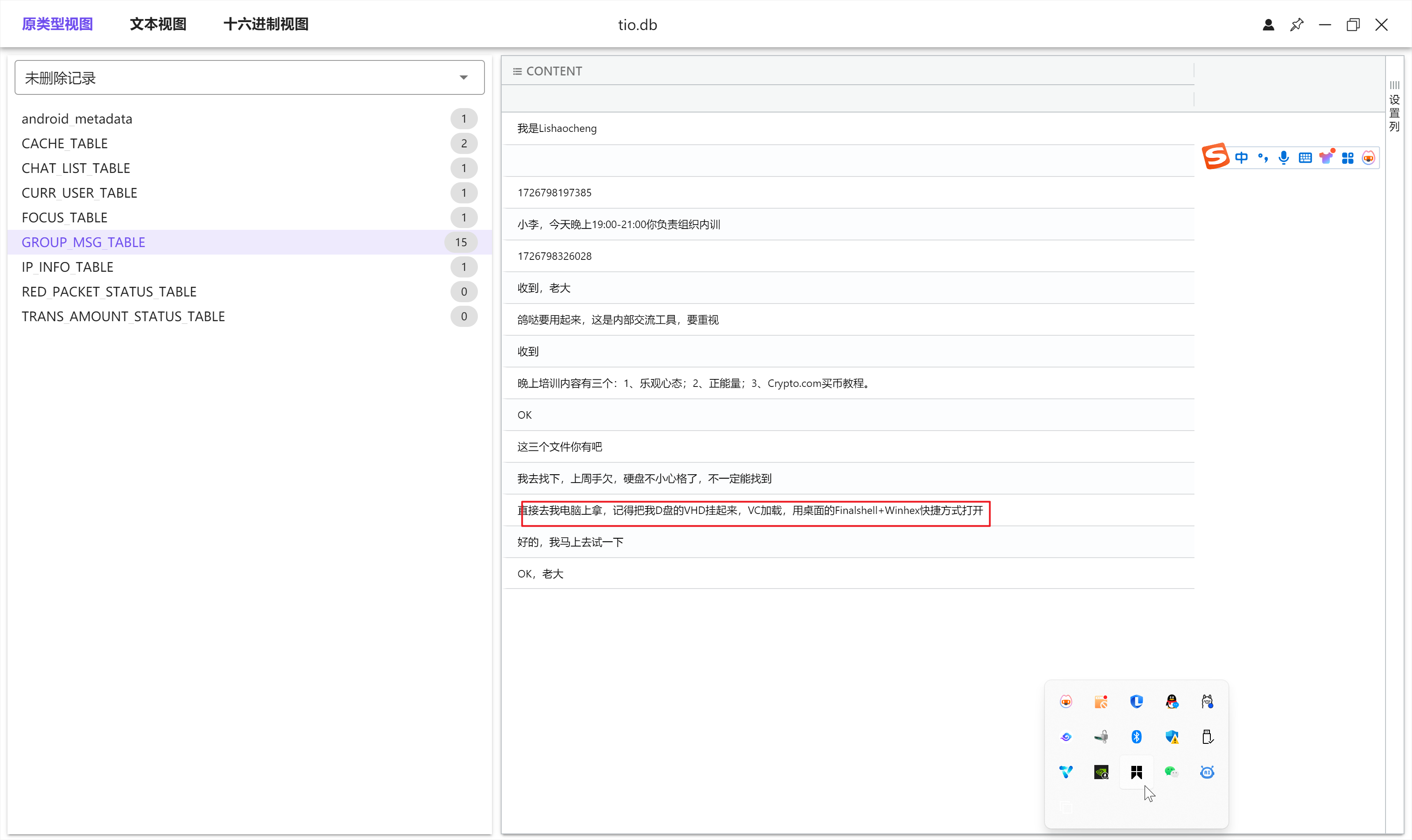The width and height of the screenshot is (1412, 840).
Task: Click the Sogou microphone voice input icon
Action: click(1284, 158)
